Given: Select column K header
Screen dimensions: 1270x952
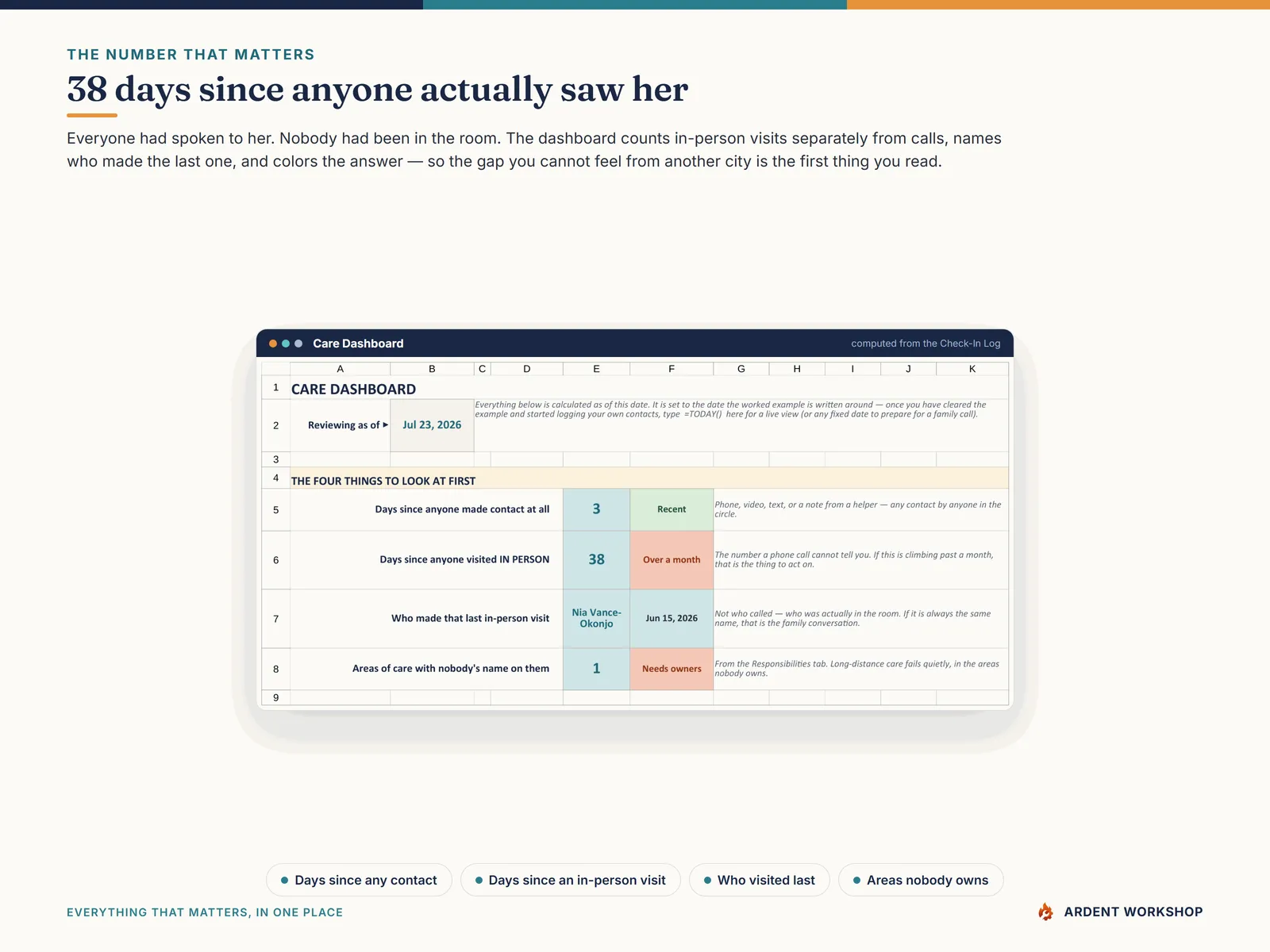Looking at the screenshot, I should point(972,369).
